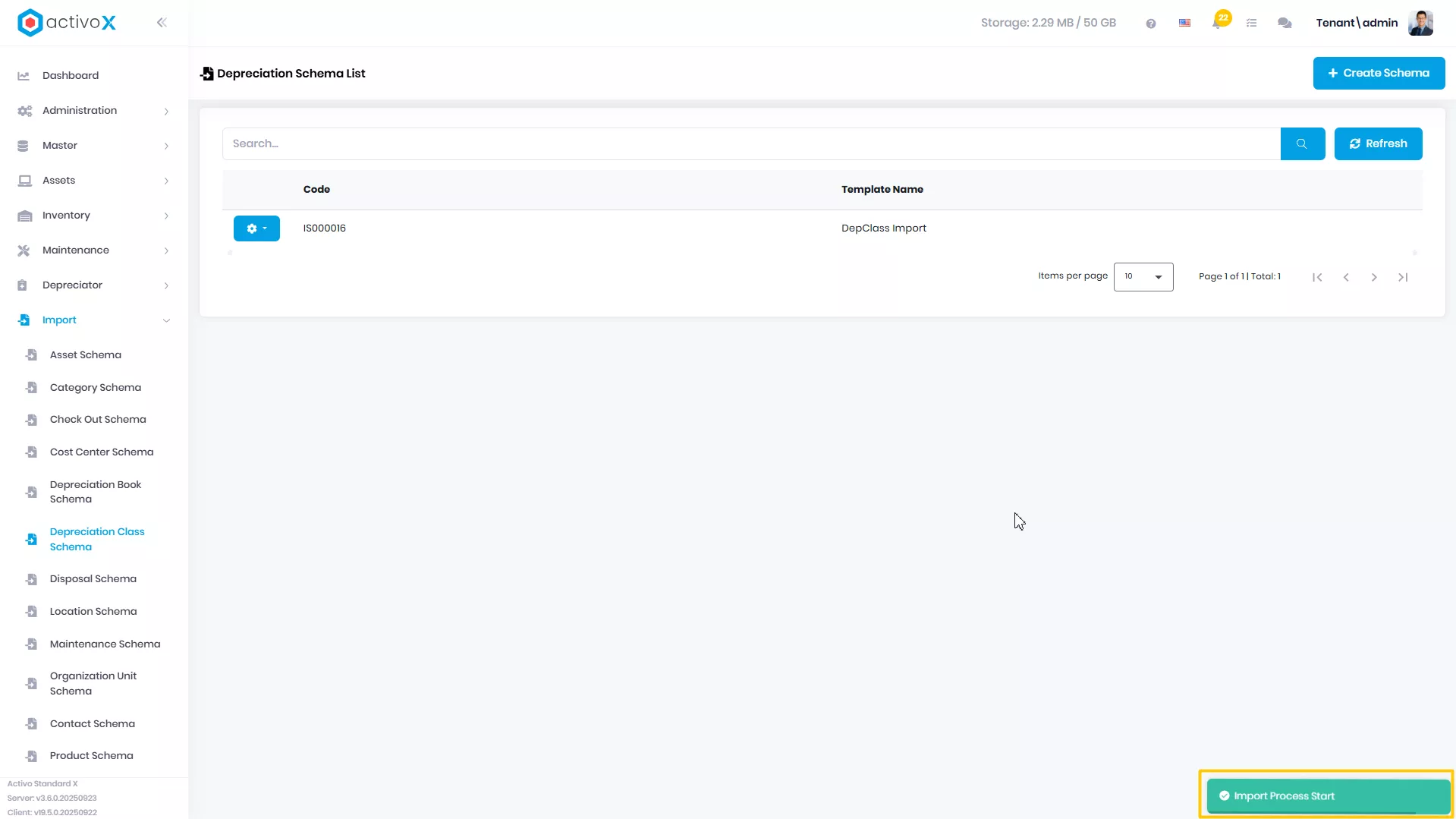Open Organization Unit Schema menu item
The image size is (1456, 819).
(x=93, y=684)
